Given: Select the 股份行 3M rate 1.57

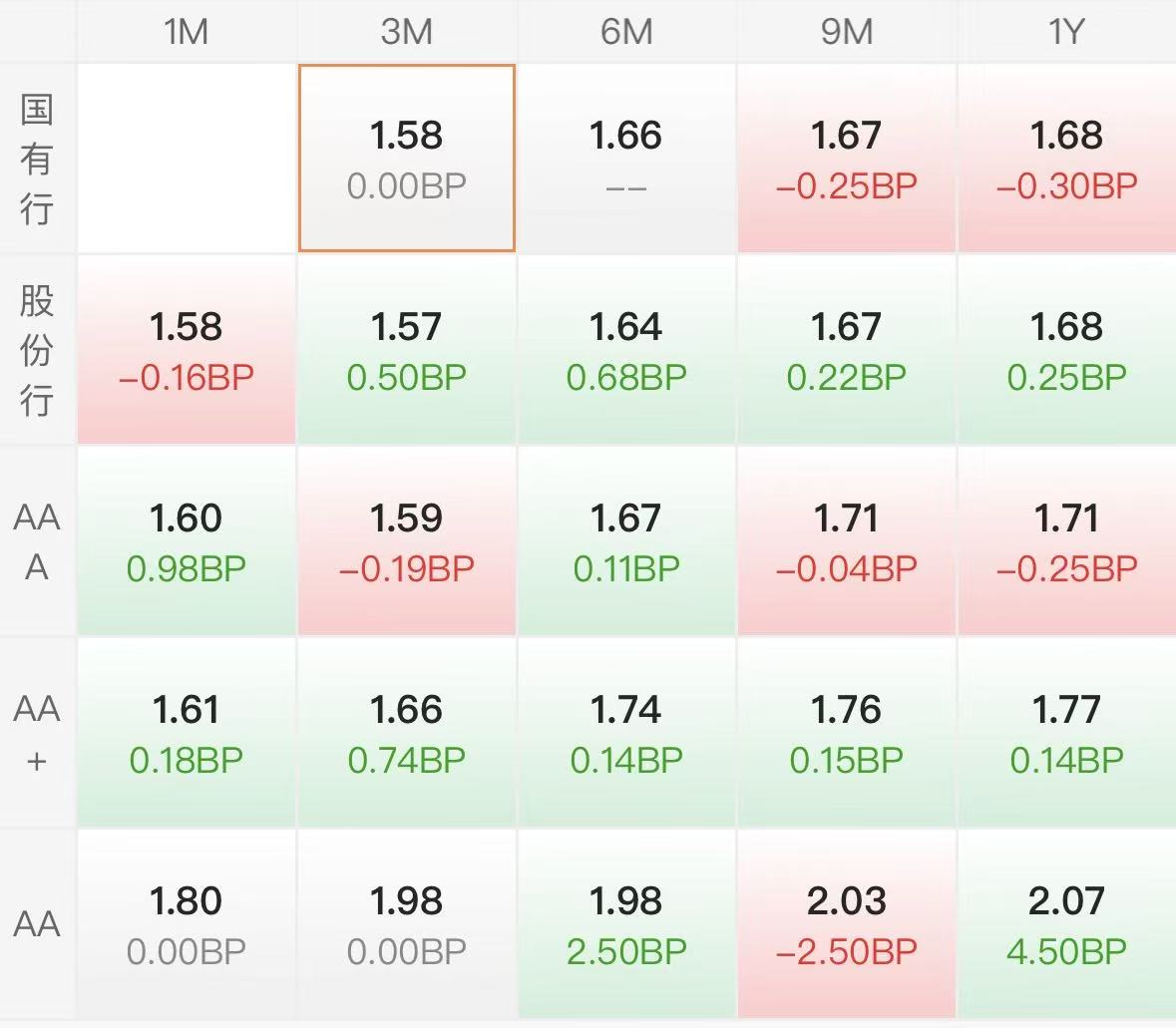Looking at the screenshot, I should tap(407, 349).
